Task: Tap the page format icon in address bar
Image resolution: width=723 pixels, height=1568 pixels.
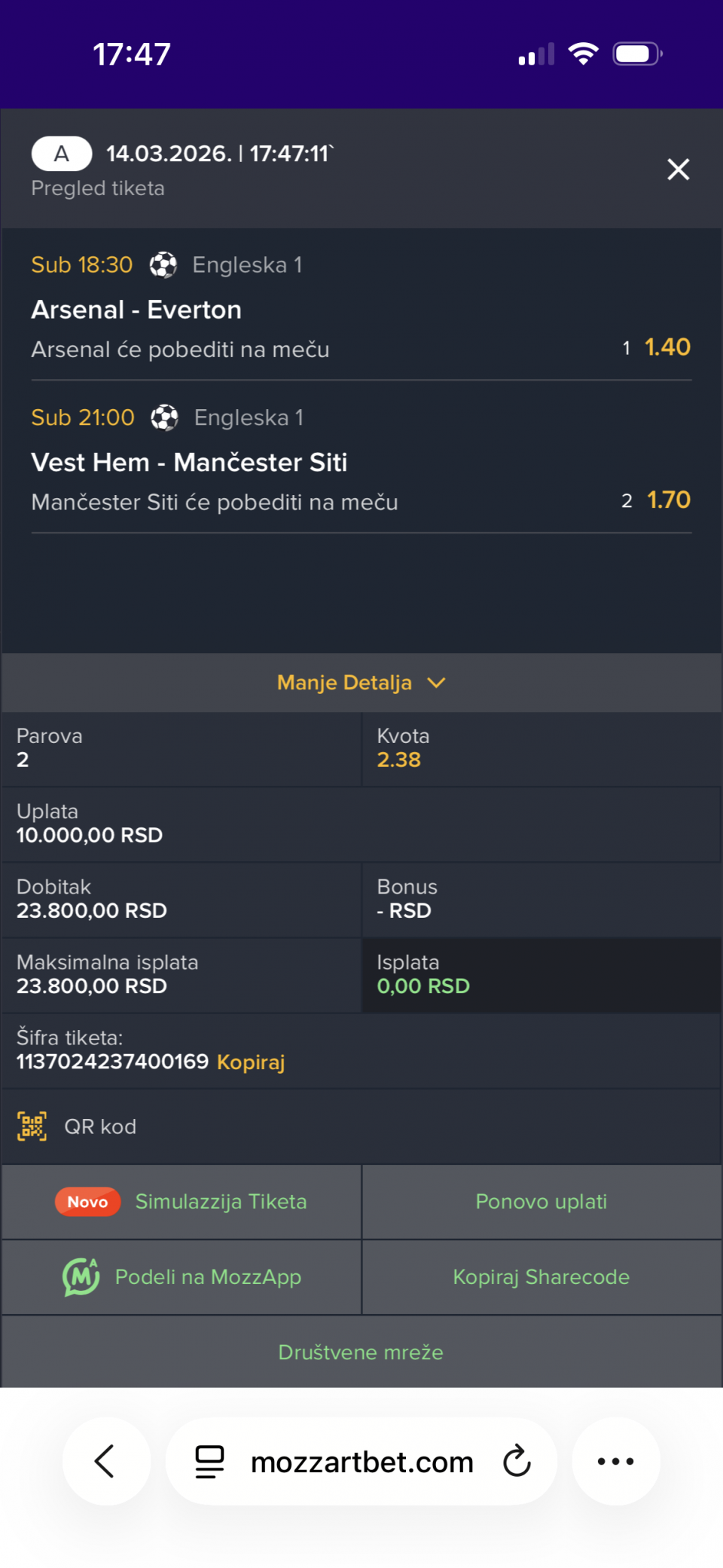Action: click(209, 1462)
